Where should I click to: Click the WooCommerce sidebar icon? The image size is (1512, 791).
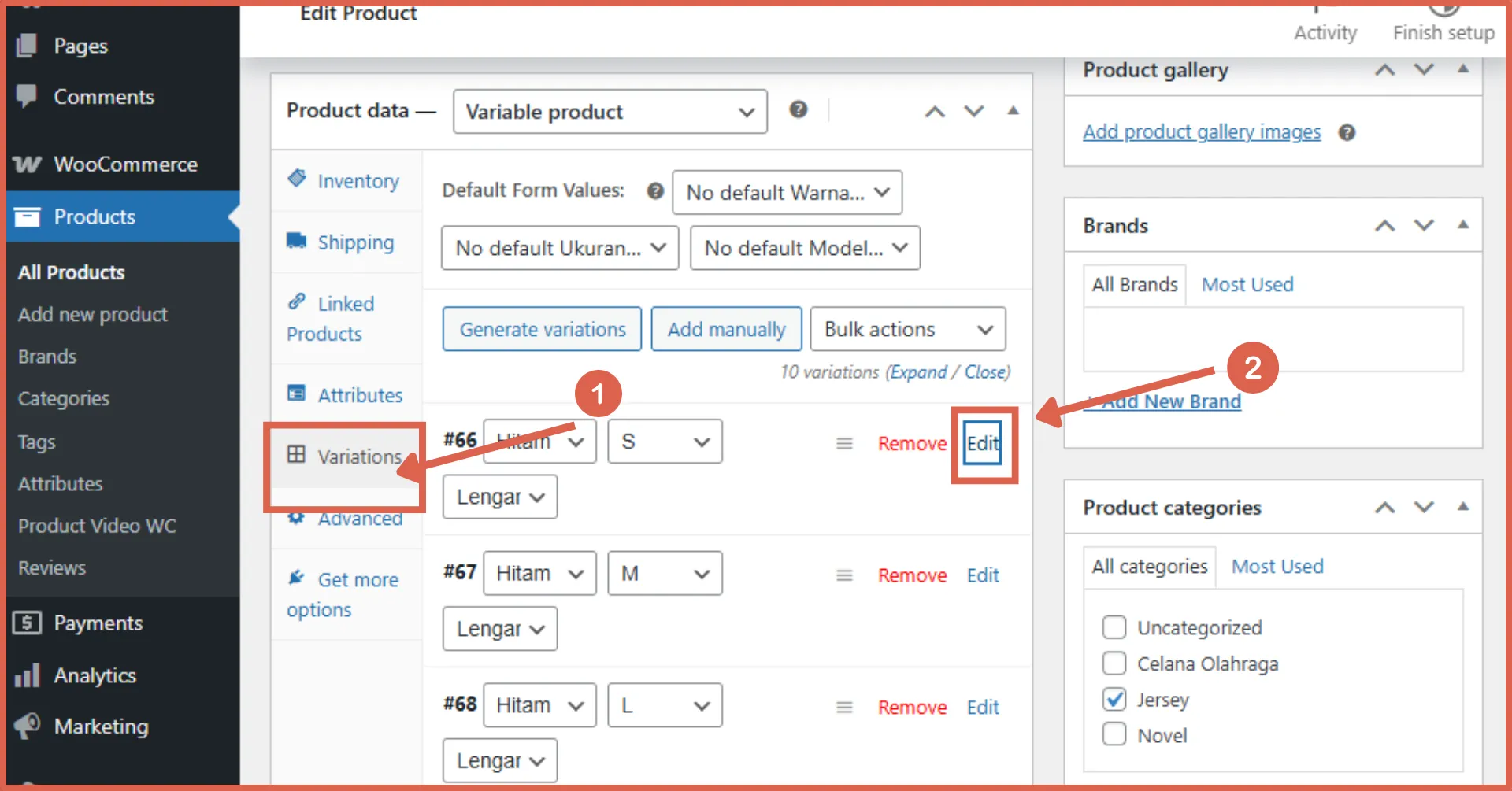coord(27,164)
